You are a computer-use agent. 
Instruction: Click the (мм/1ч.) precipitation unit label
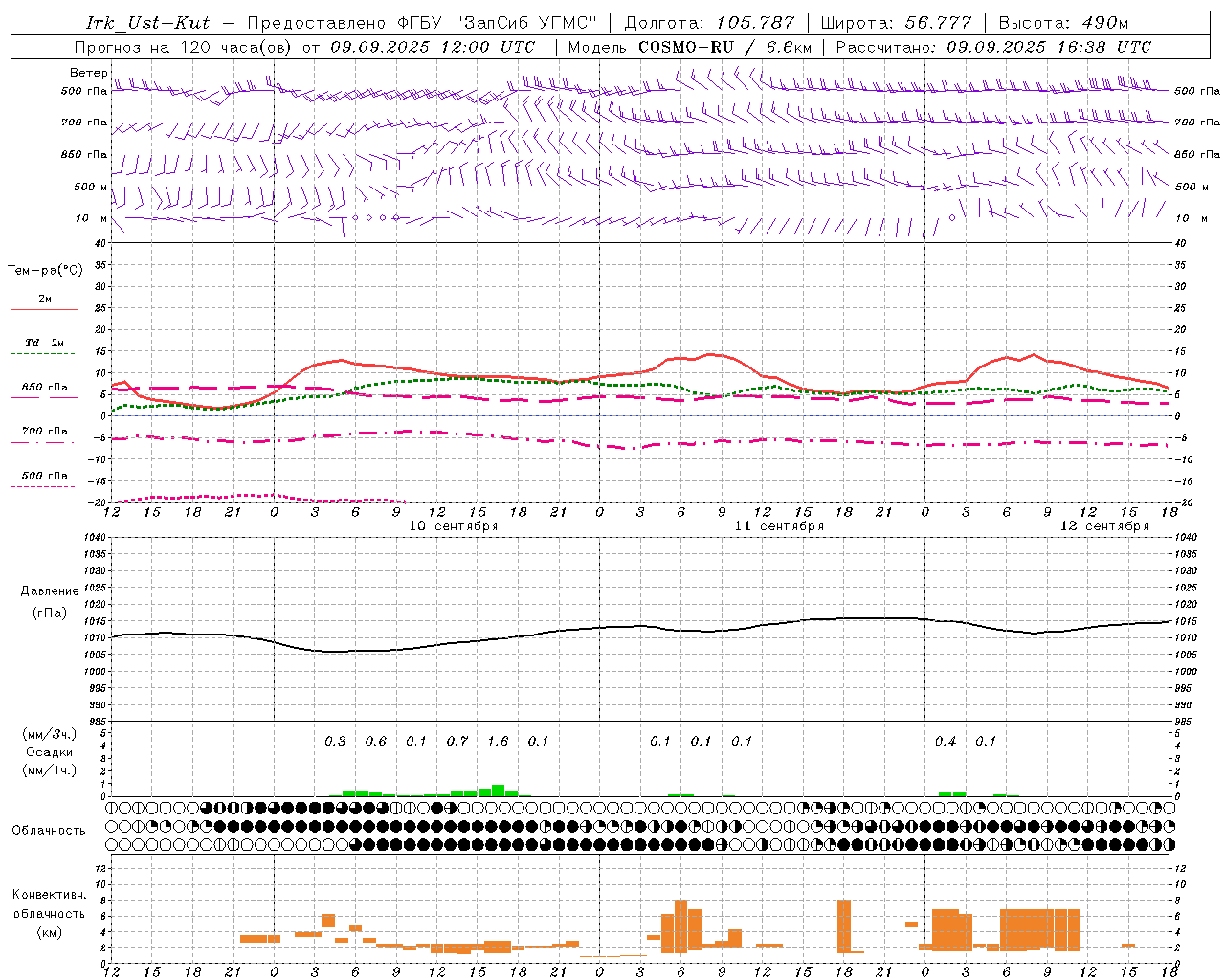point(50,770)
